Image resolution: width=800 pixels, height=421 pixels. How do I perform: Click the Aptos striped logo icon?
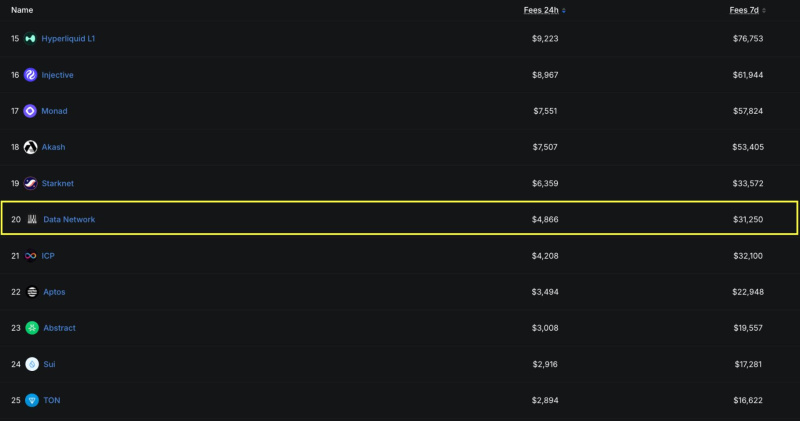(32, 292)
